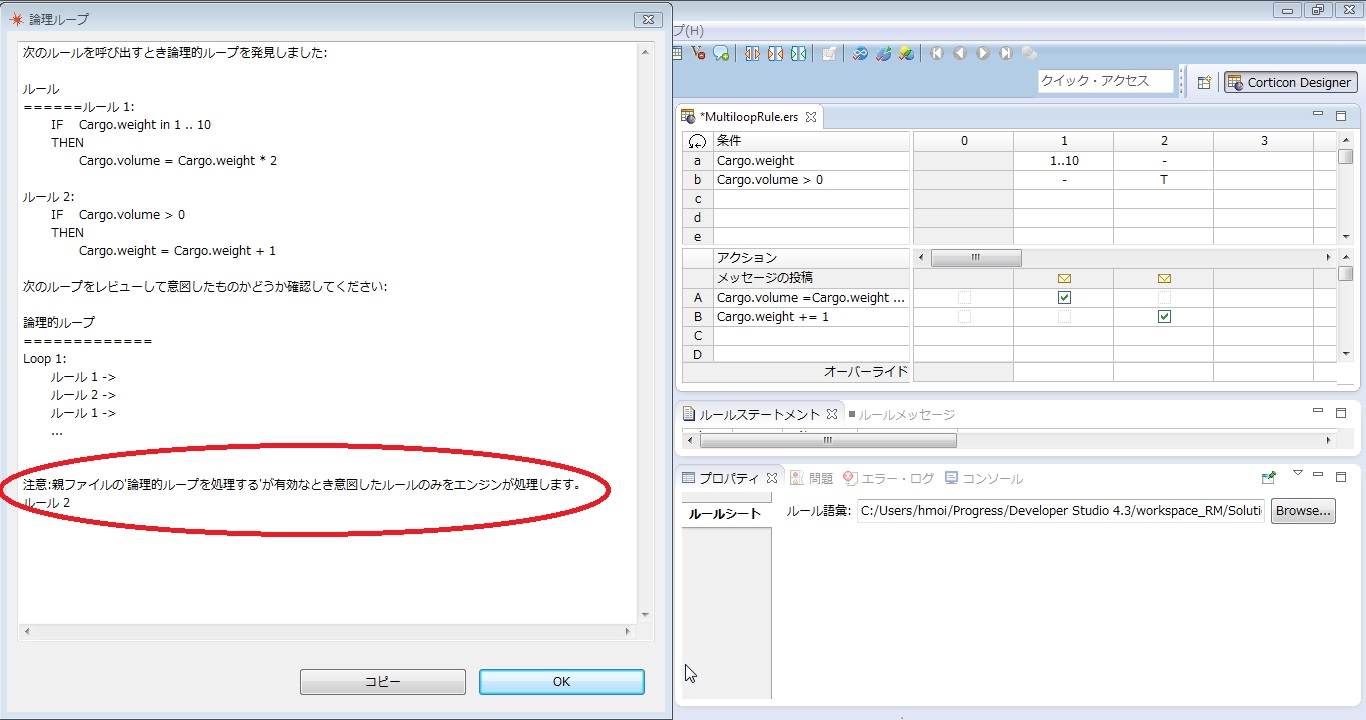This screenshot has width=1366, height=720.
Task: Click the コピー button in the dialog
Action: click(x=383, y=682)
